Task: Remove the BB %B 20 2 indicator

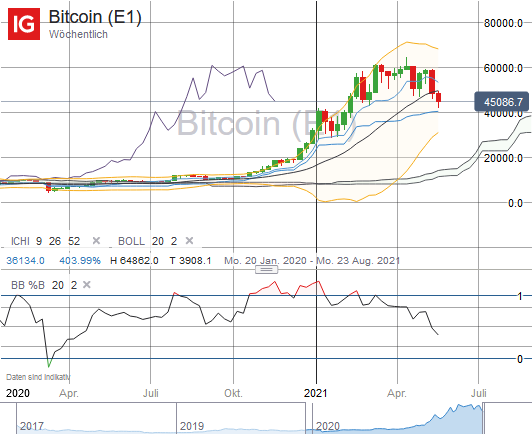Action: (x=87, y=285)
